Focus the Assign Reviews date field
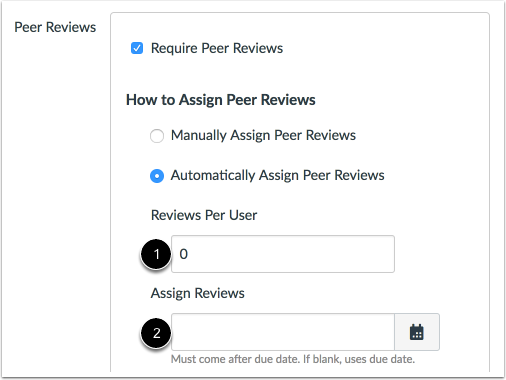The height and width of the screenshot is (380, 506). 283,332
